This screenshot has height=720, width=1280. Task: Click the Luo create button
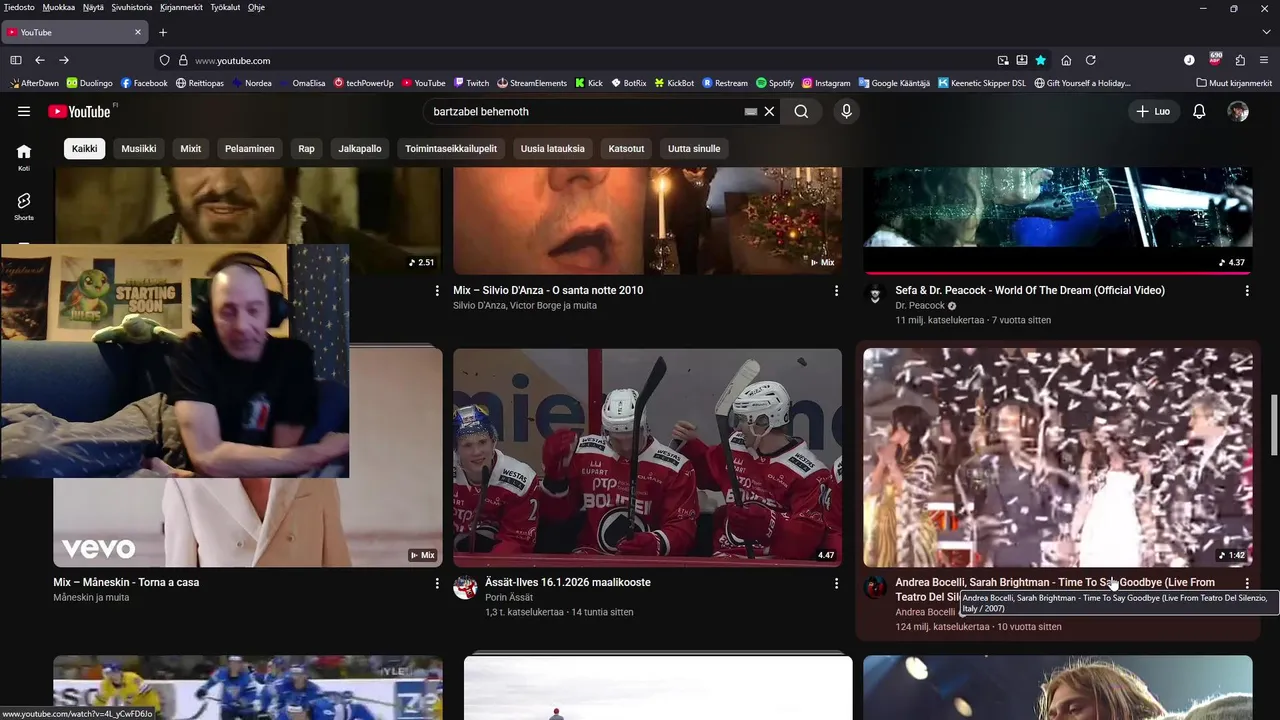pyautogui.click(x=1153, y=112)
